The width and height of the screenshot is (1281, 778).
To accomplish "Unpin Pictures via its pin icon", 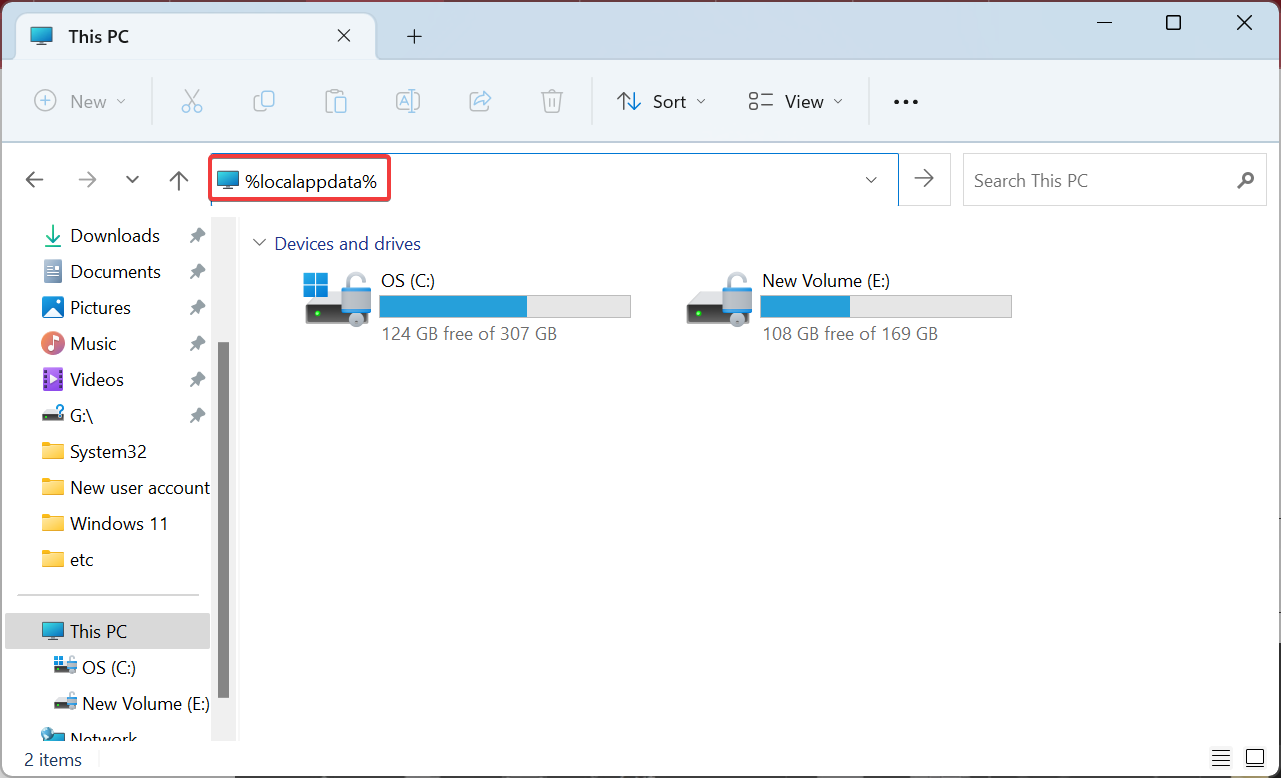I will tap(198, 308).
